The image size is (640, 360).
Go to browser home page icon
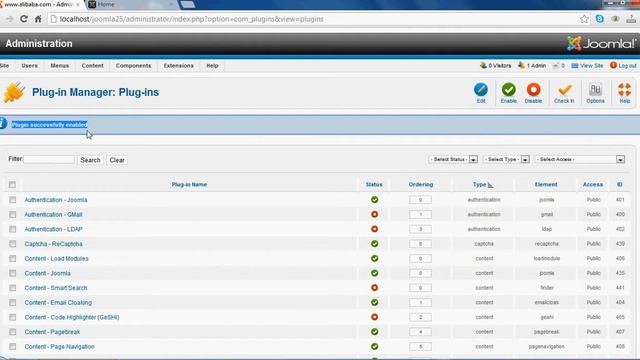tap(38, 19)
